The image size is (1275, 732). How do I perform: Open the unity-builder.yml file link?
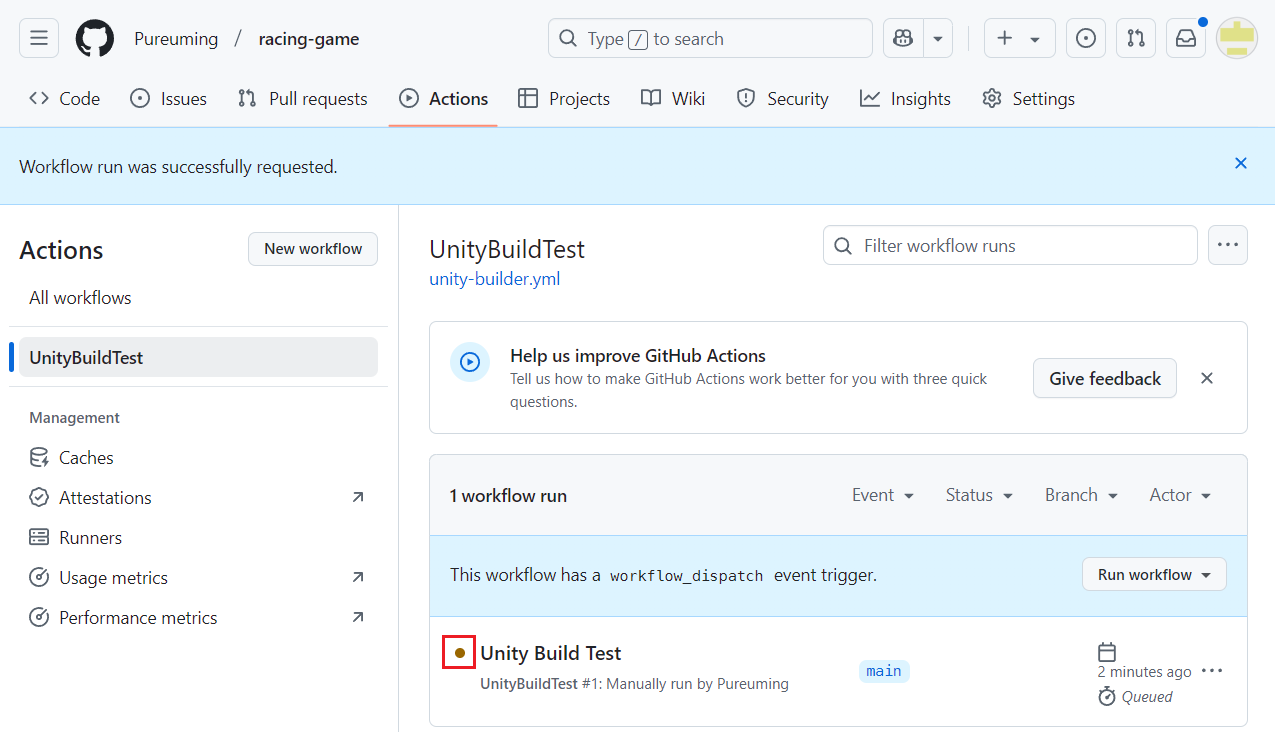click(495, 279)
